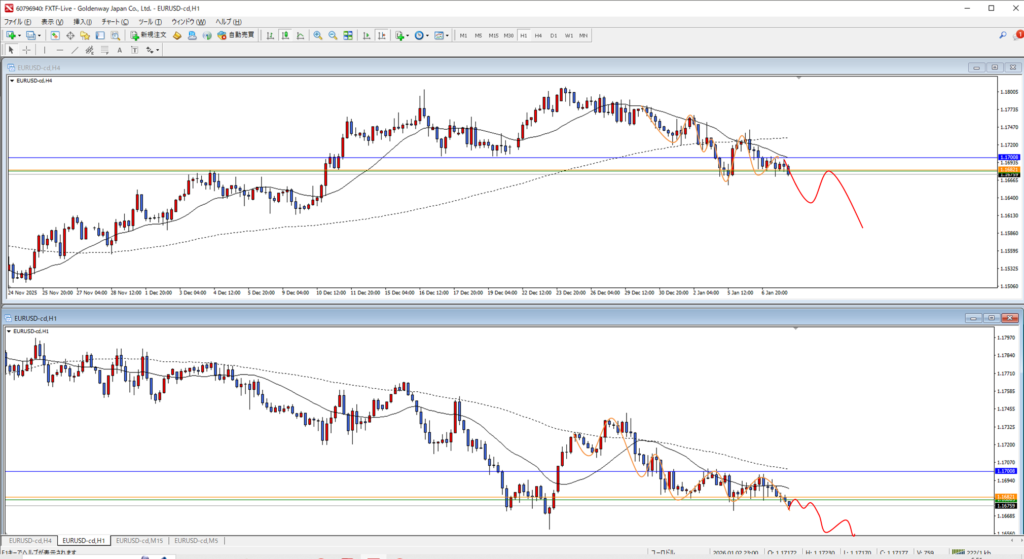Select the crosshair cursor tool
This screenshot has width=1024, height=559.
(x=26, y=50)
